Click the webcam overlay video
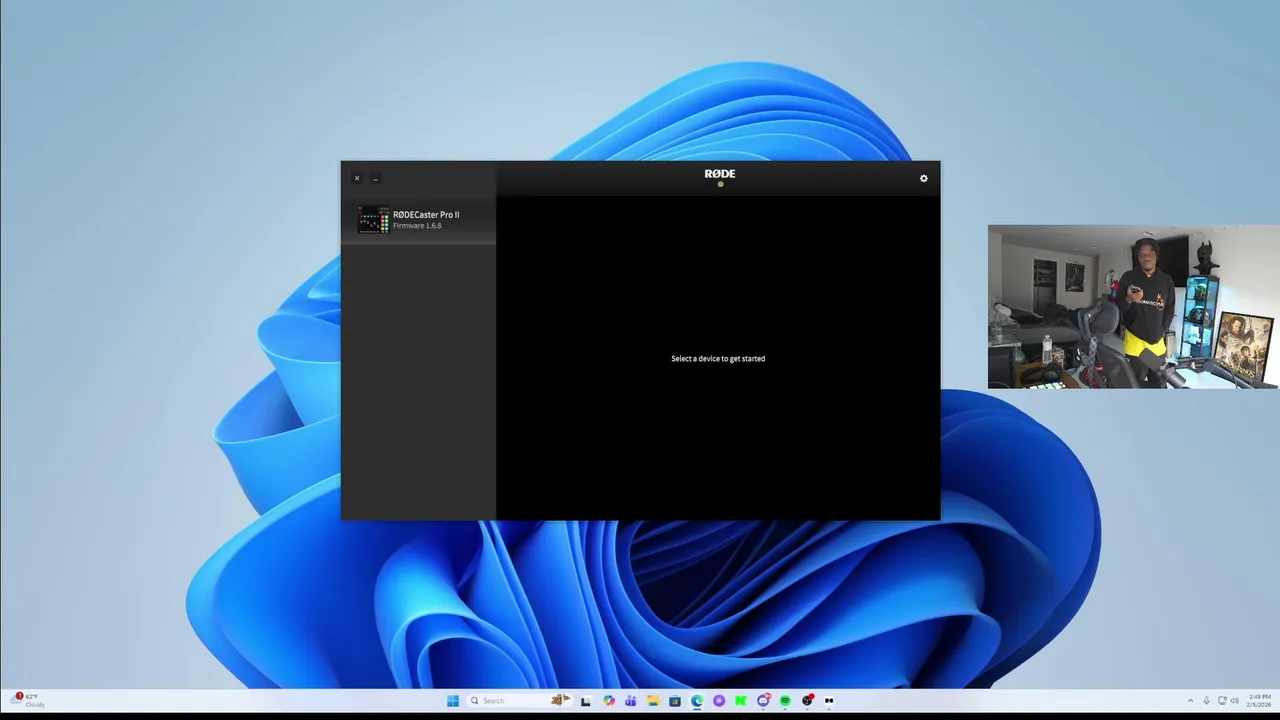Viewport: 1280px width, 720px height. coord(1134,306)
